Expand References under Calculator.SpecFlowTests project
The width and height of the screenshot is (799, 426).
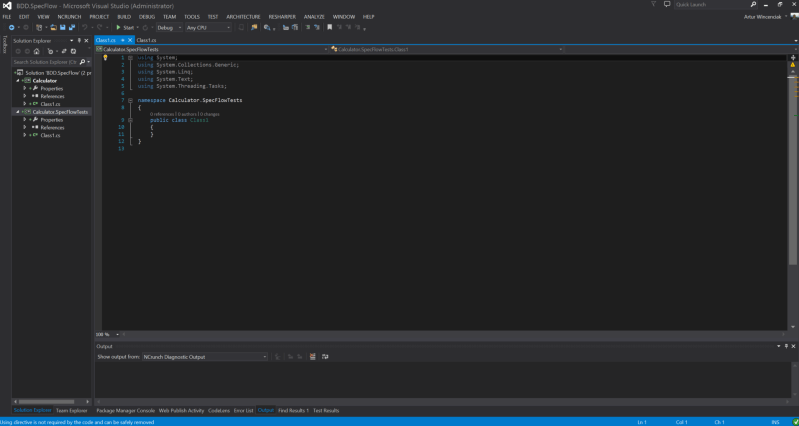pos(24,128)
